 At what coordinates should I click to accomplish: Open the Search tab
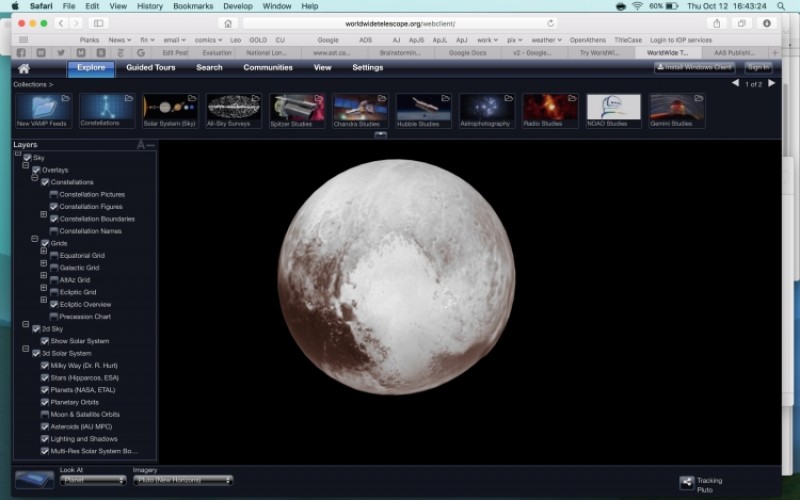point(209,67)
